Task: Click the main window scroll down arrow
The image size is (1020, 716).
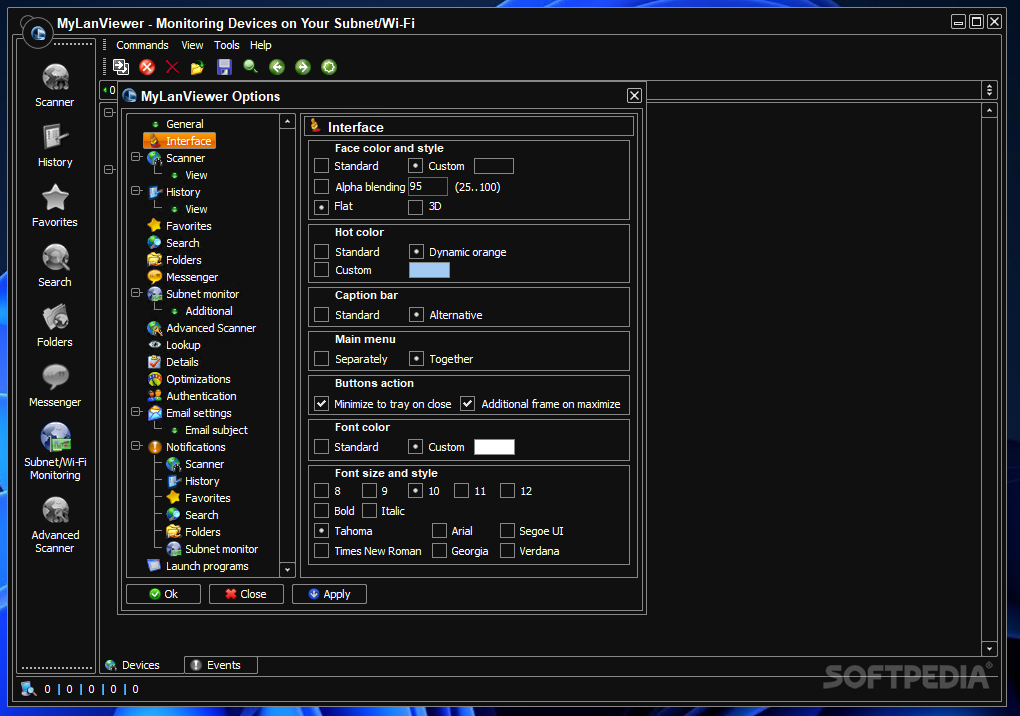Action: pyautogui.click(x=989, y=648)
